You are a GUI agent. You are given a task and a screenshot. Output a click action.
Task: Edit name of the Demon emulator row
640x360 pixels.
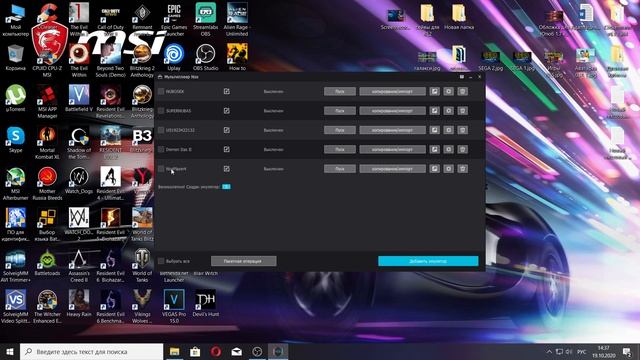click(227, 149)
